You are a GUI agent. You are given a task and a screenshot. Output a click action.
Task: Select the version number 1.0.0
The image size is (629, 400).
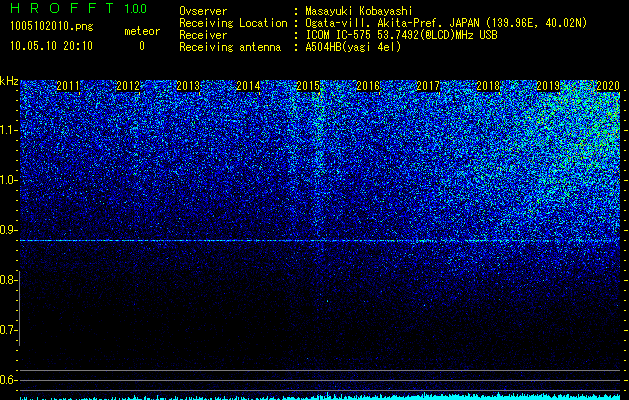pyautogui.click(x=135, y=8)
